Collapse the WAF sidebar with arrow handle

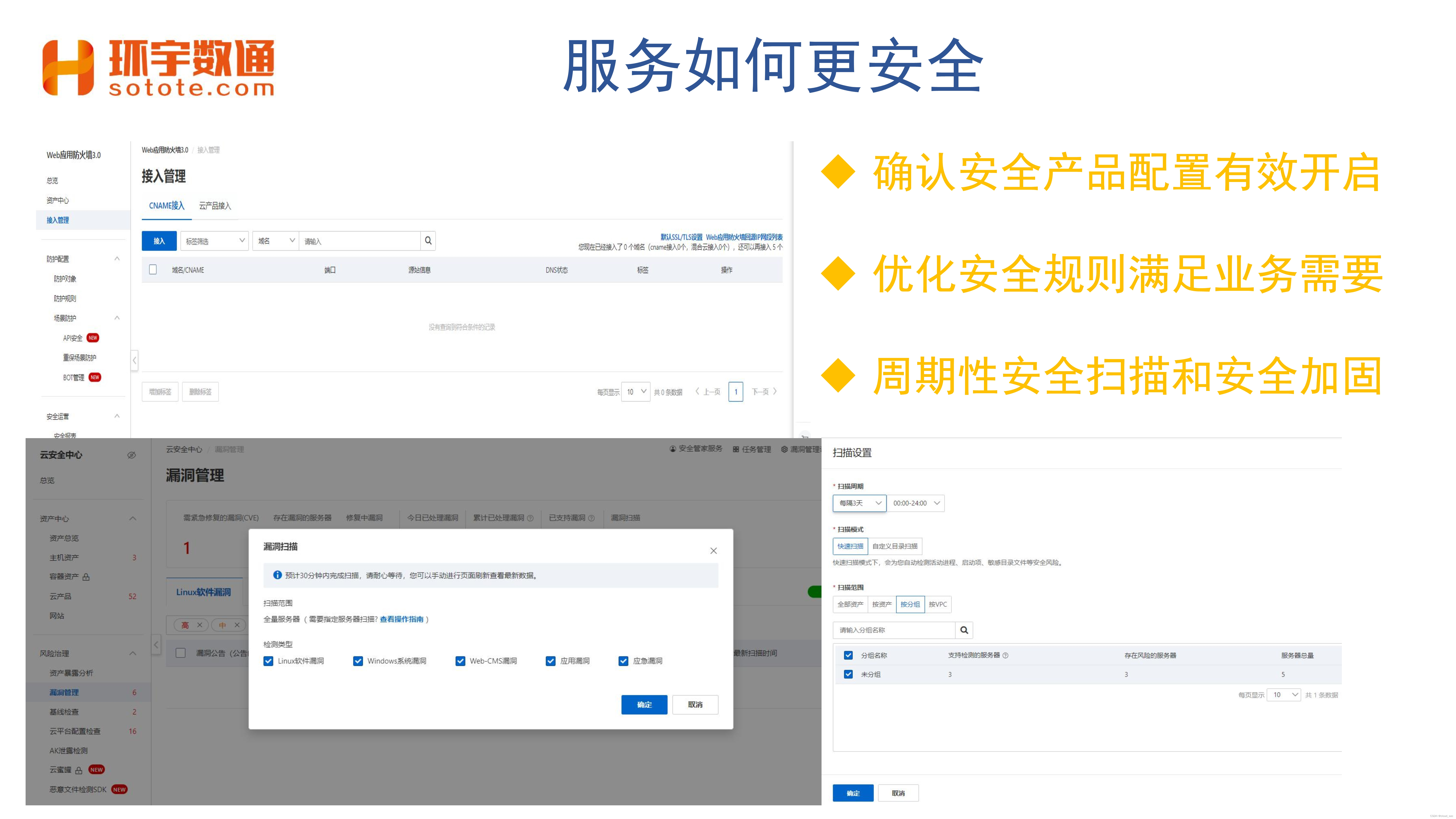(x=135, y=360)
